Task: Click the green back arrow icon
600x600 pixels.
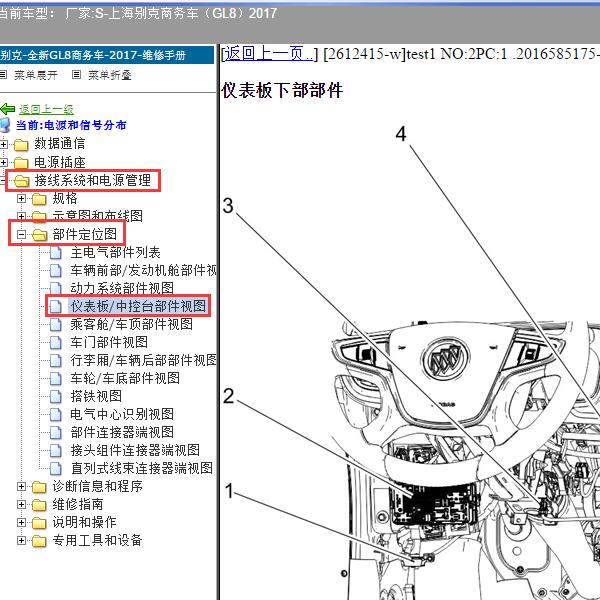Action: 8,109
